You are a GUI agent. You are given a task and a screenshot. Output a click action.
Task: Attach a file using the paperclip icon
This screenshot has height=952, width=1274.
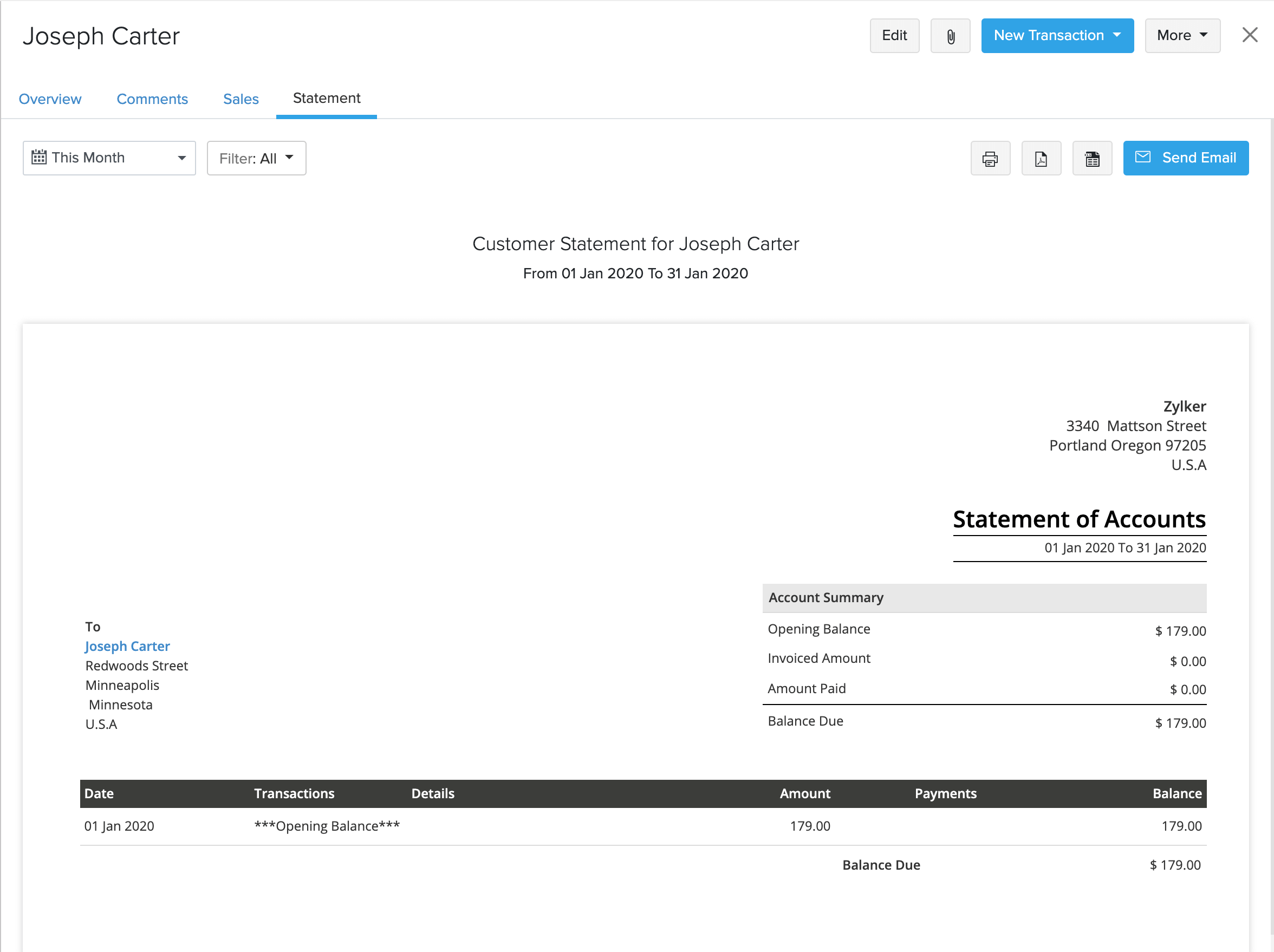tap(950, 35)
